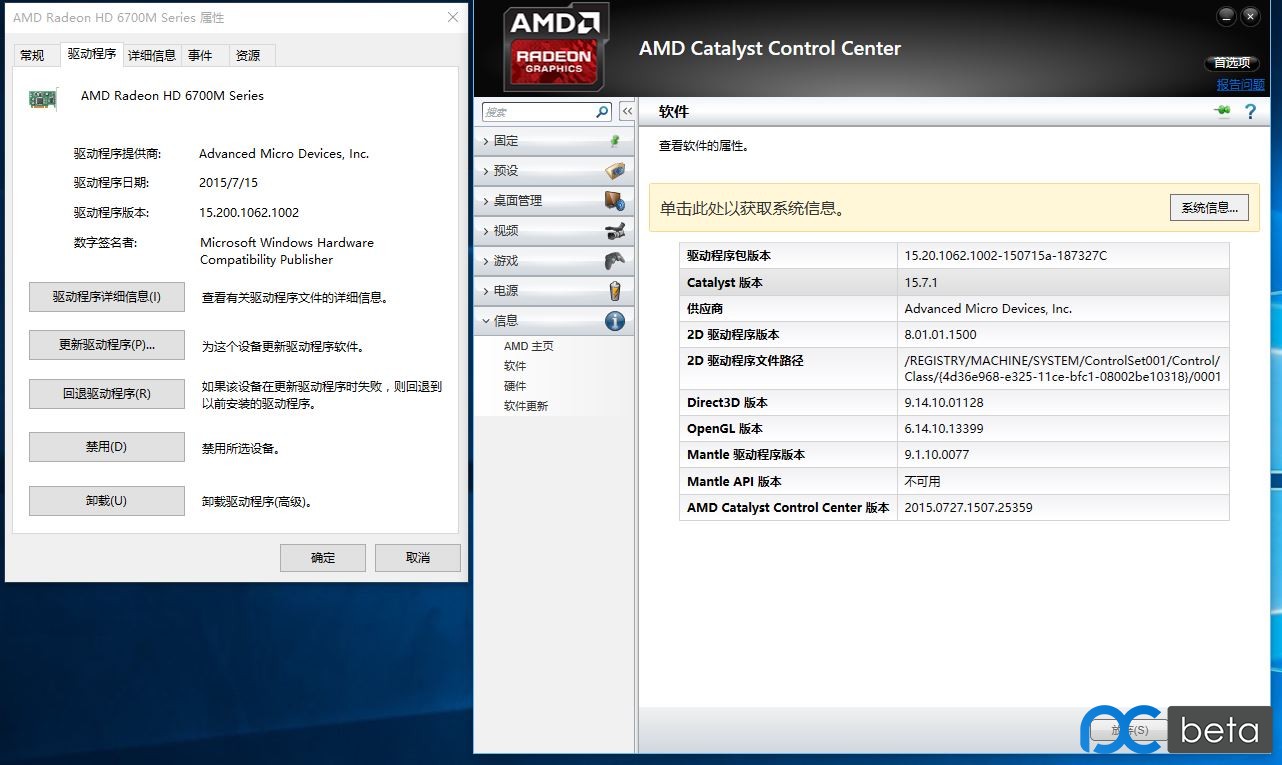
Task: Confirm dialog with 确定 button
Action: click(x=323, y=558)
